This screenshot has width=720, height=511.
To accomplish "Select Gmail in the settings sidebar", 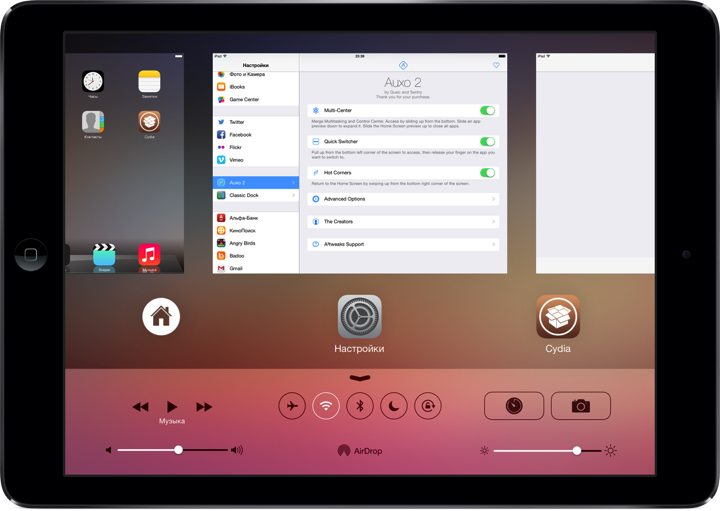I will [x=256, y=268].
